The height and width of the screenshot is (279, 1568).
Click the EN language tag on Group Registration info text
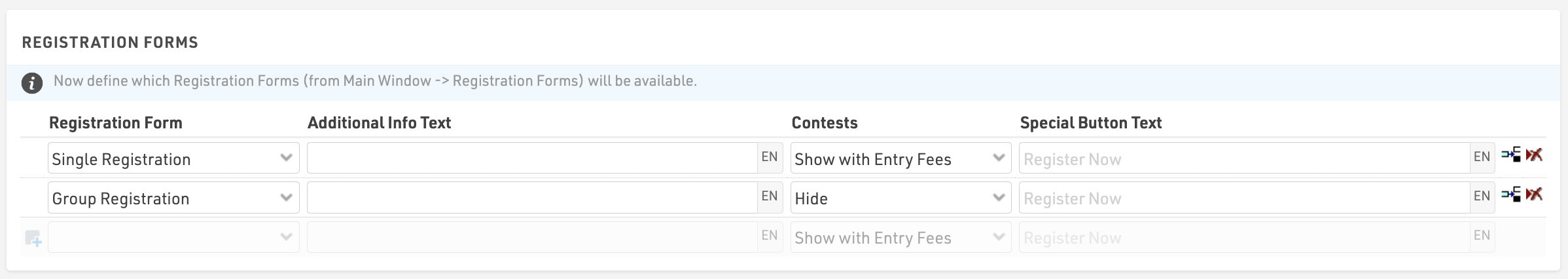(770, 196)
